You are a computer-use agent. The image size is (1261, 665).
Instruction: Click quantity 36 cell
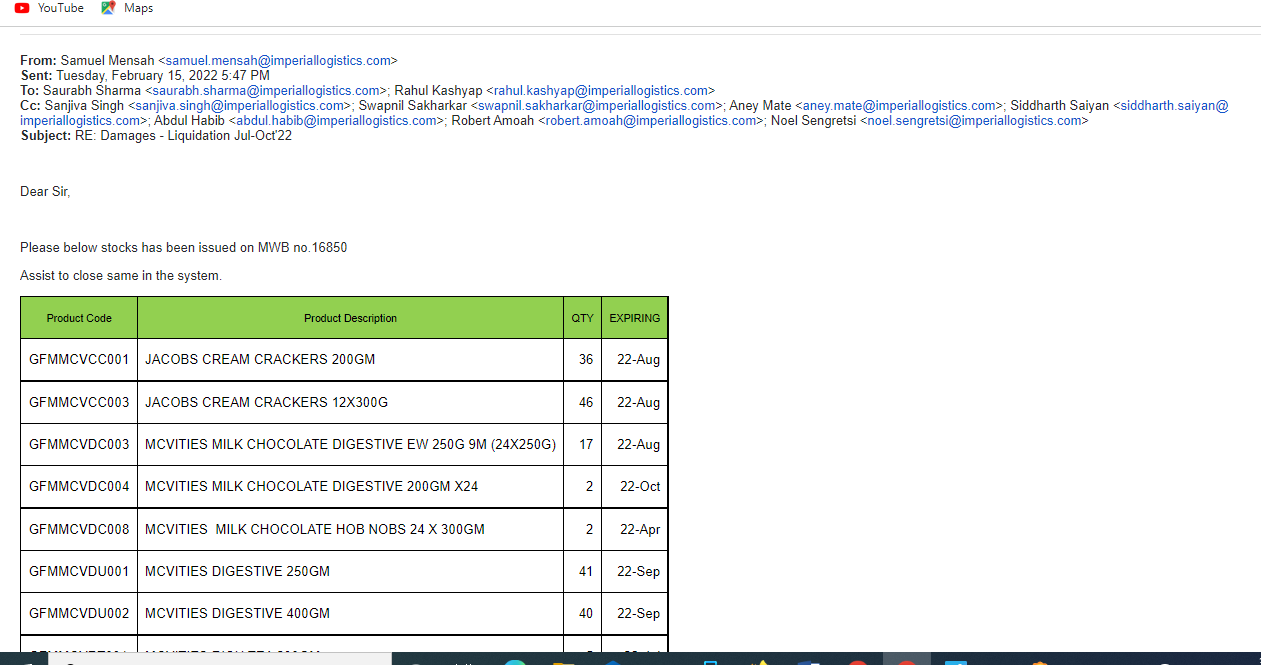(583, 360)
